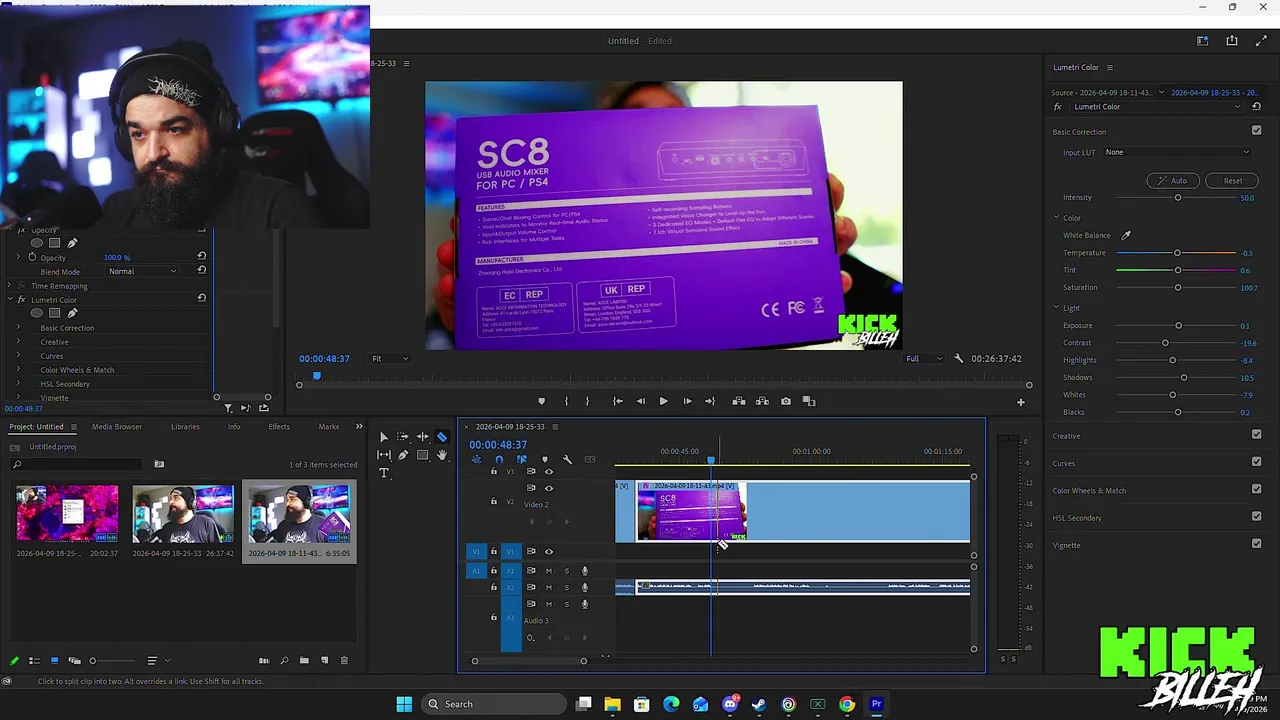Image resolution: width=1280 pixels, height=720 pixels.
Task: Click Auto button in Lumetri
Action: click(x=1172, y=181)
